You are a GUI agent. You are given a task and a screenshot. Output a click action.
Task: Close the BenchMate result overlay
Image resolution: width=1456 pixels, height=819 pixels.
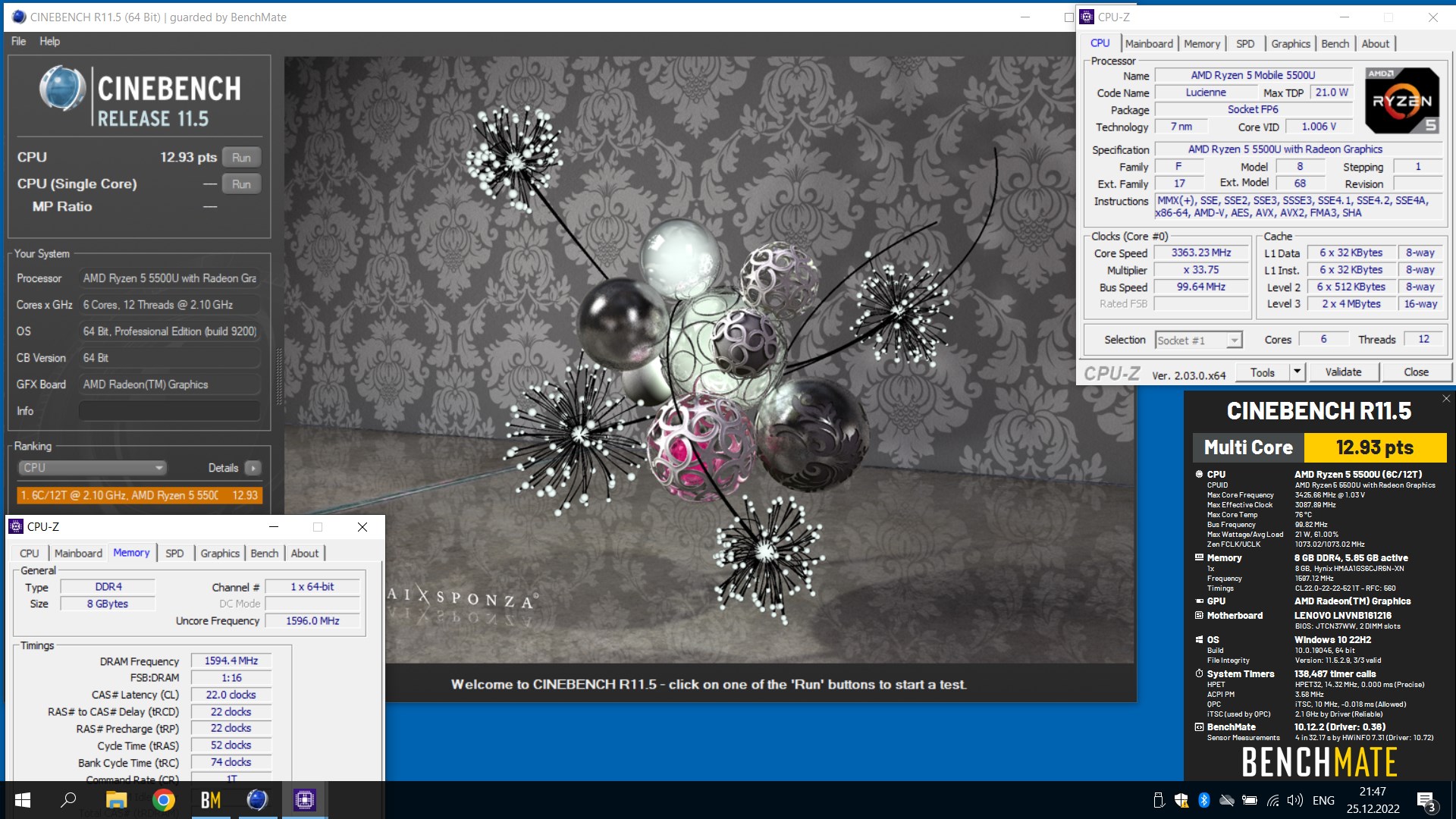pyautogui.click(x=1446, y=399)
